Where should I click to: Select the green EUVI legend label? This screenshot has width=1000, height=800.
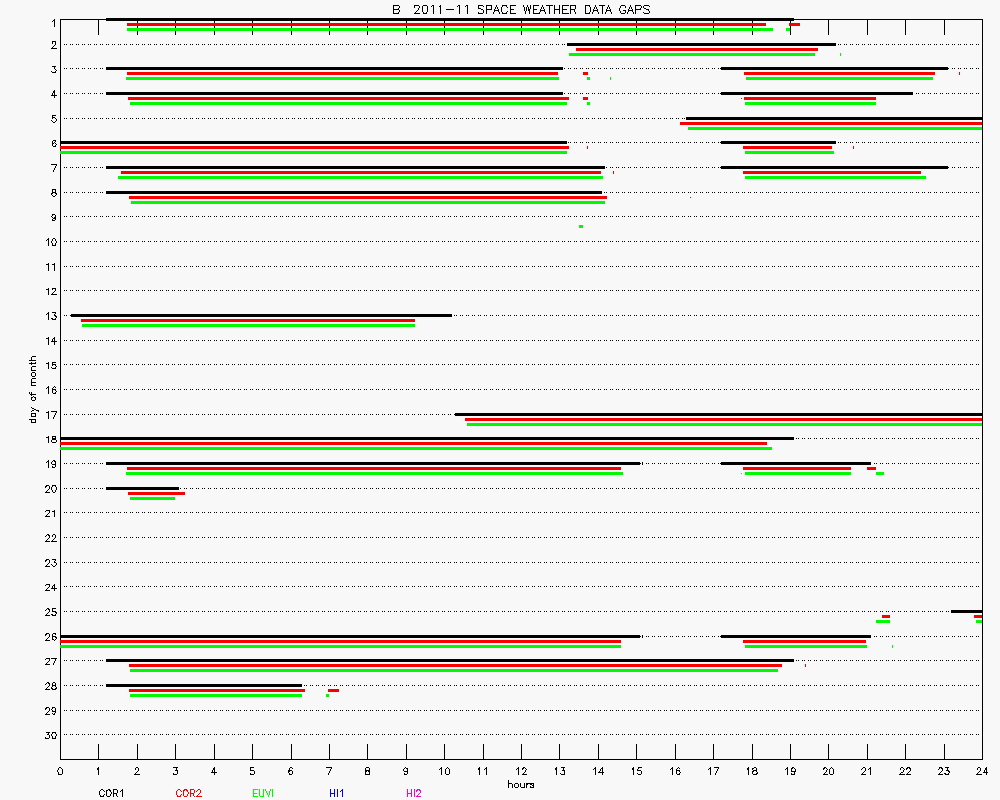pos(263,793)
